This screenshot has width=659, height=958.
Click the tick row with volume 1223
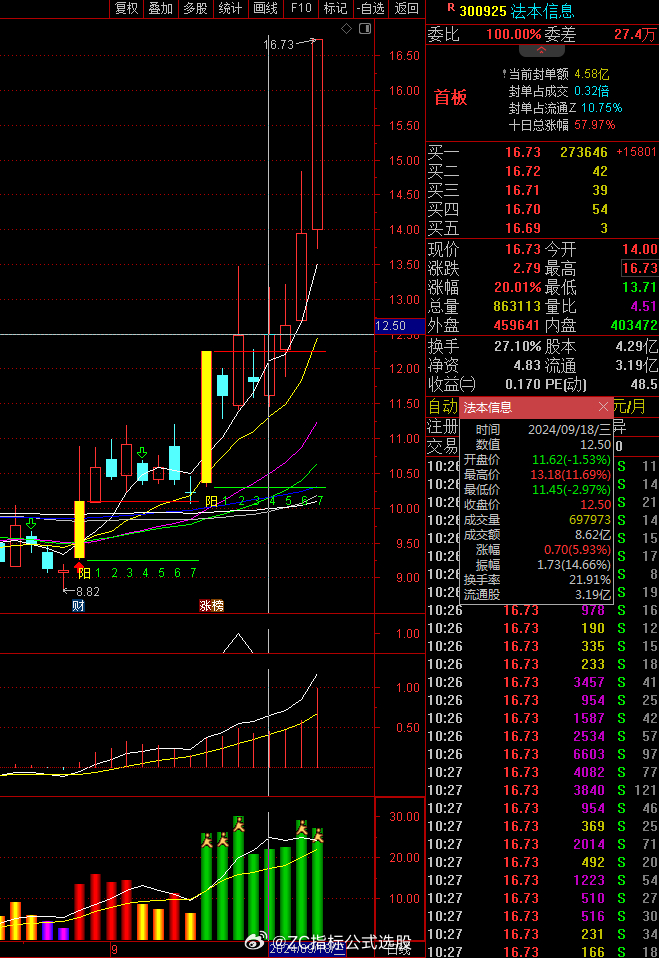542,880
